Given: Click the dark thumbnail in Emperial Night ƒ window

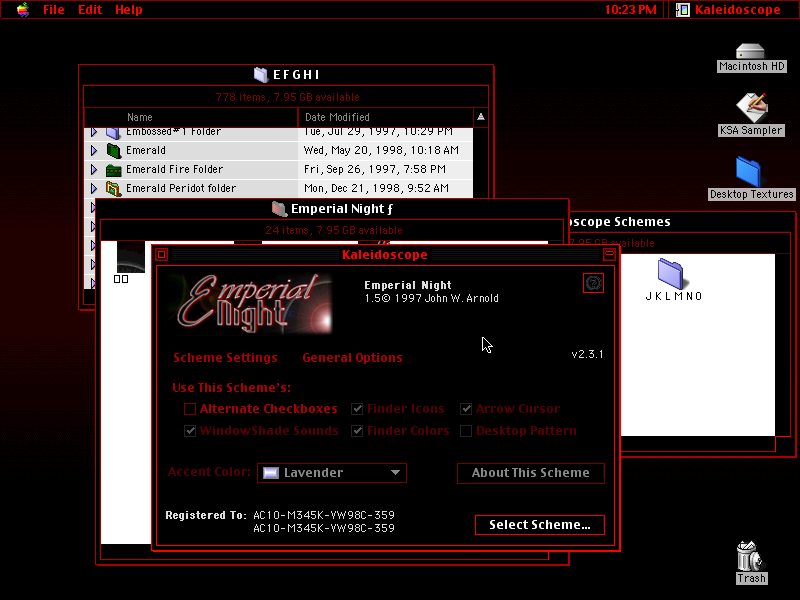Looking at the screenshot, I should tap(131, 257).
